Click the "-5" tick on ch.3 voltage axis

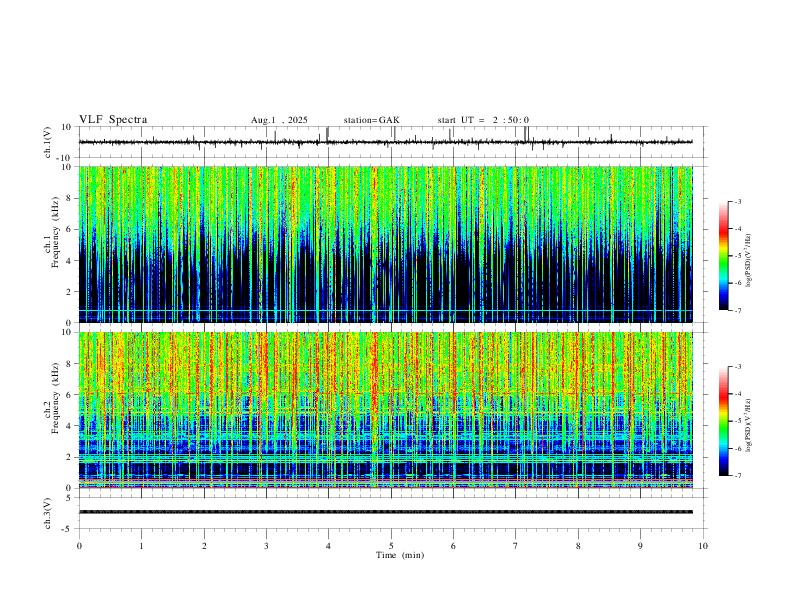pos(68,529)
